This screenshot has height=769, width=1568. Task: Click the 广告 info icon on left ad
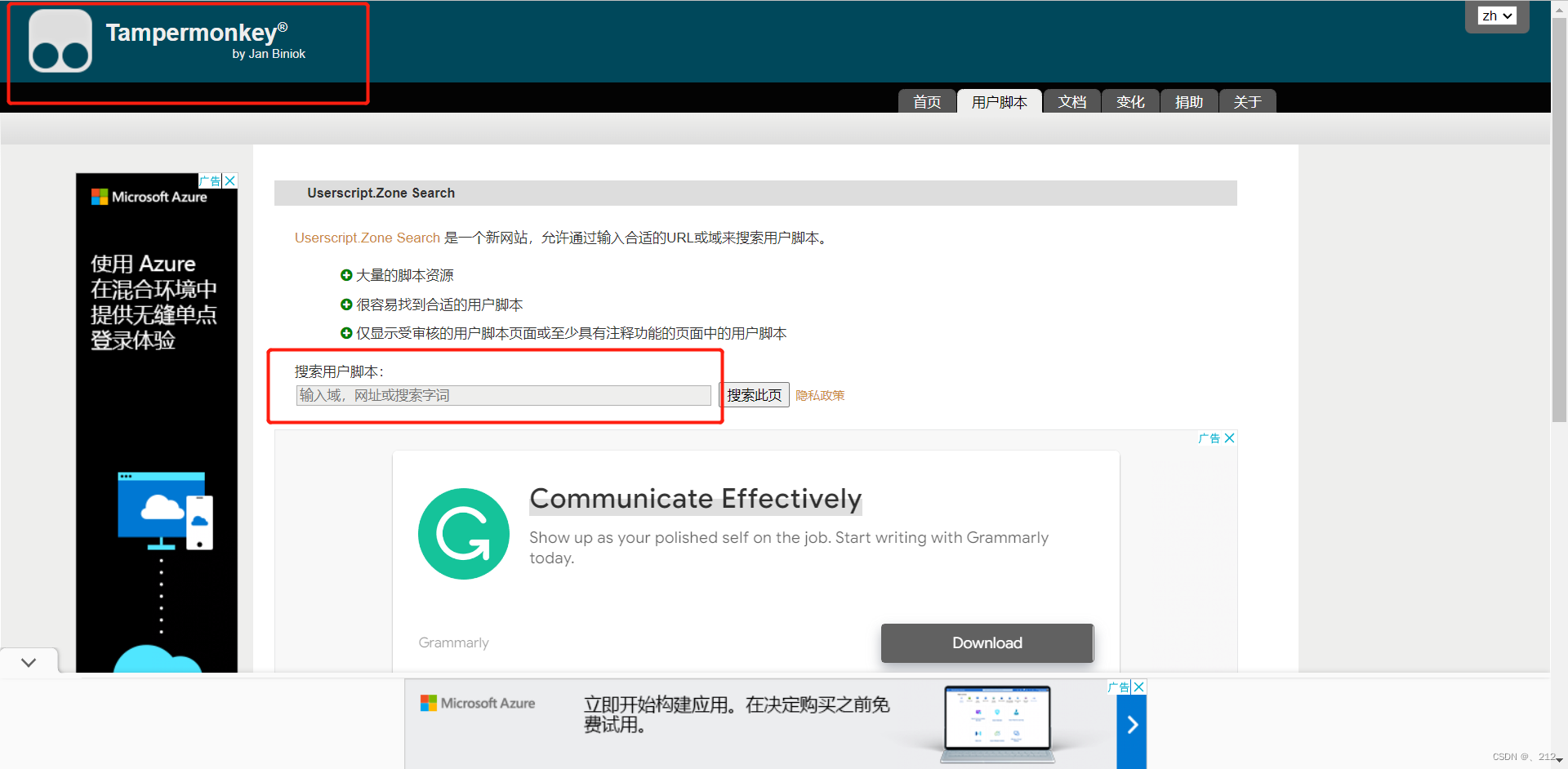pyautogui.click(x=211, y=180)
